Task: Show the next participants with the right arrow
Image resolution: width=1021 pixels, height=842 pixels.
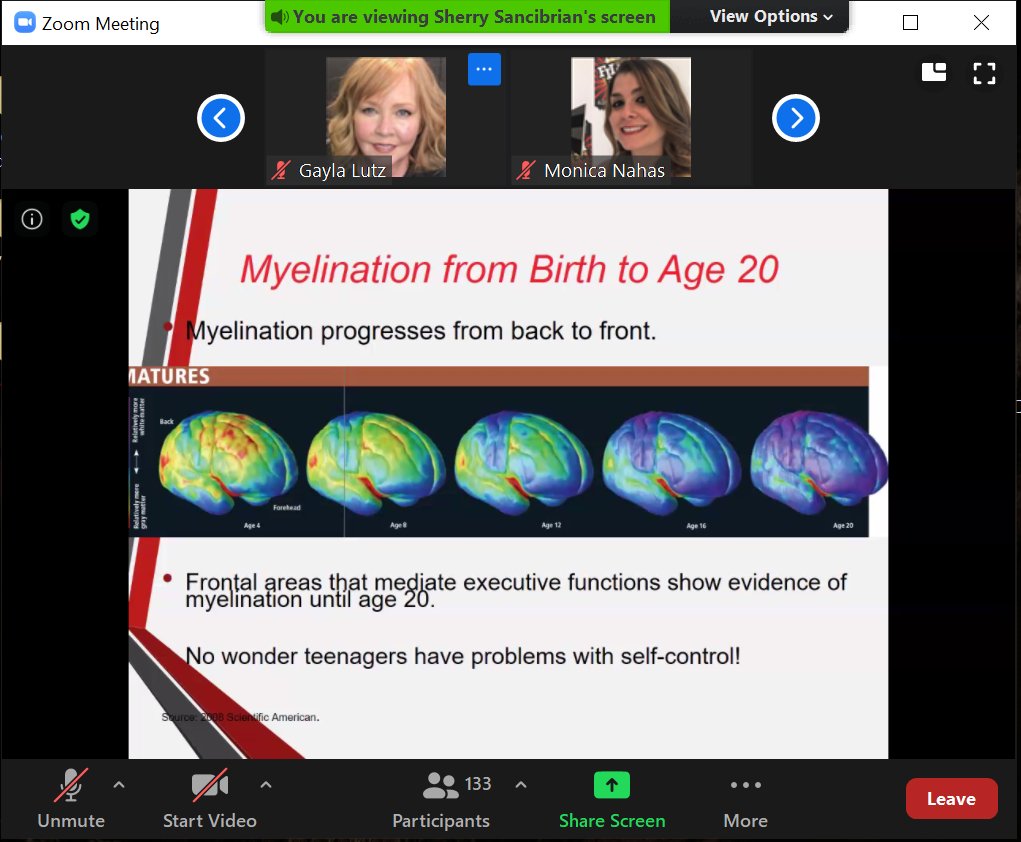Action: click(x=796, y=118)
